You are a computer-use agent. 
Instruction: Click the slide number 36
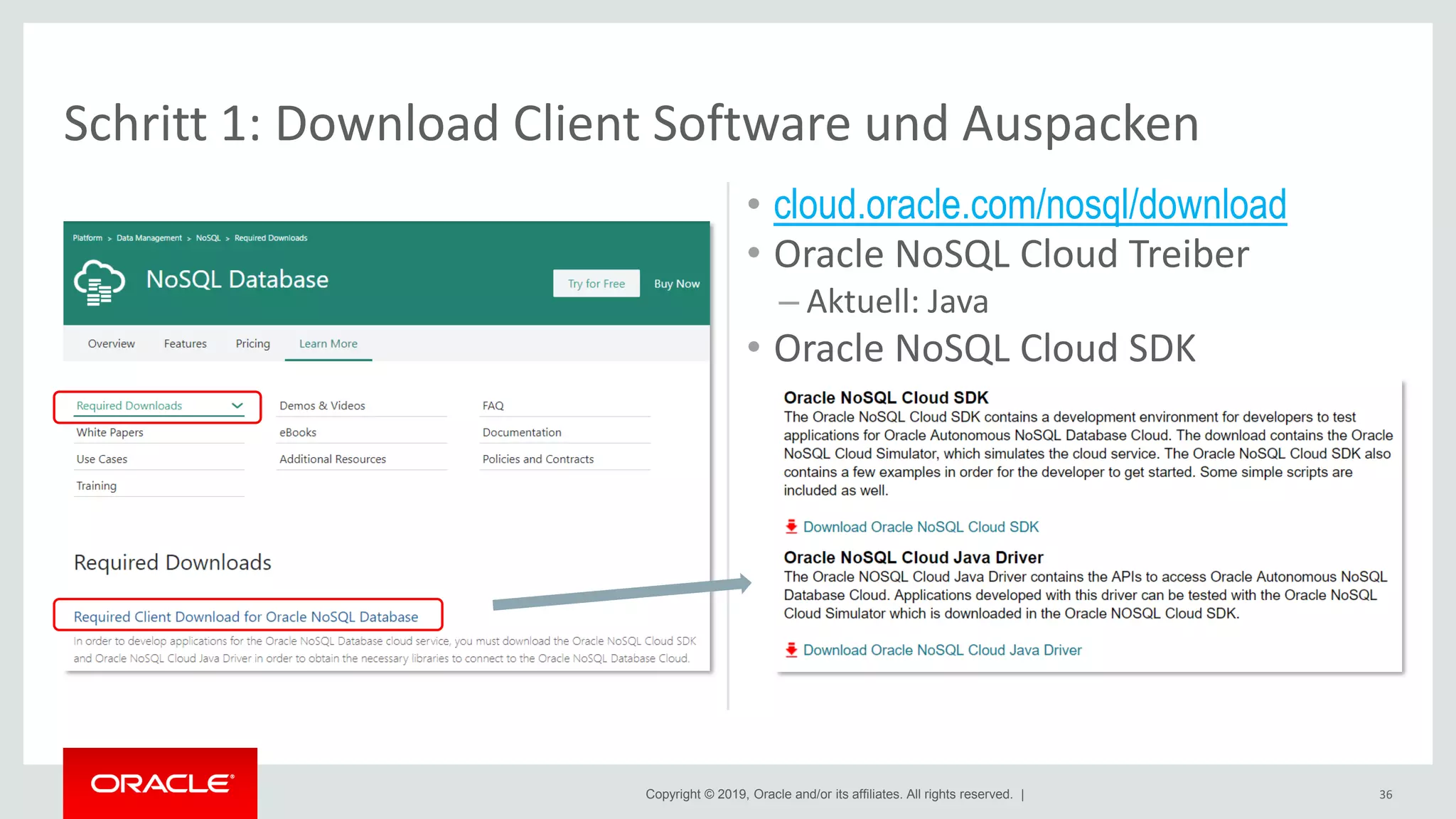coord(1386,795)
